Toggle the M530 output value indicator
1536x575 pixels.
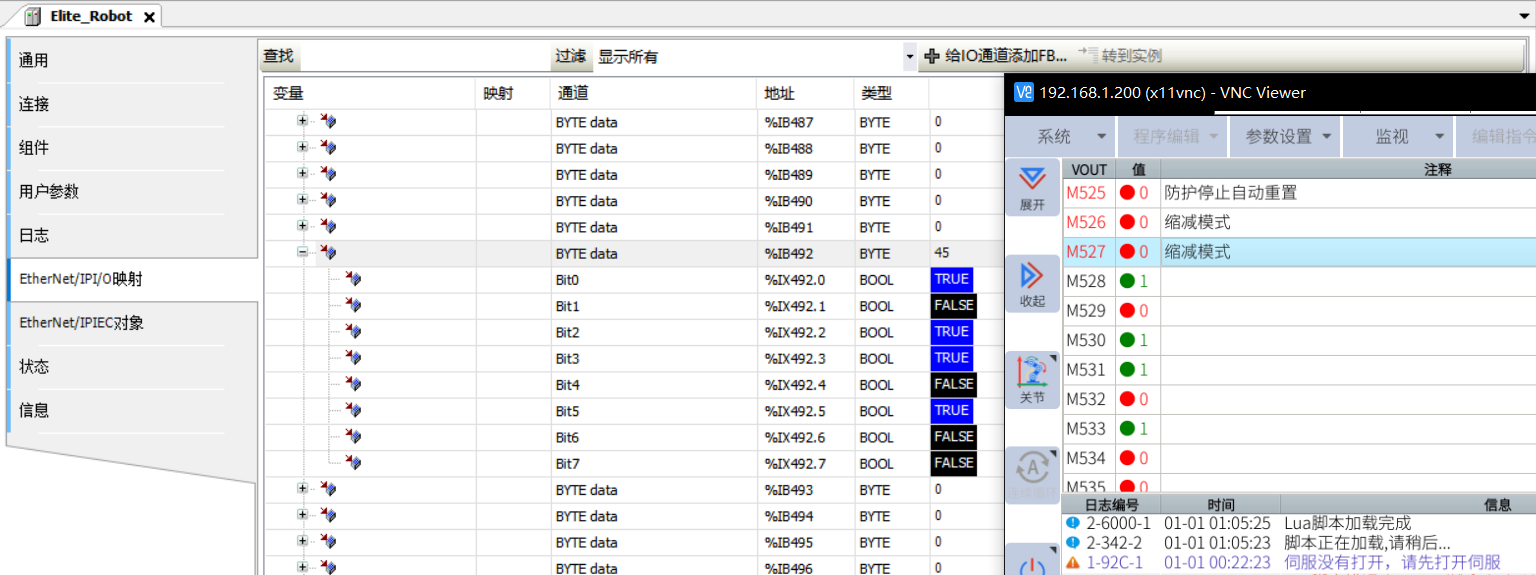click(1127, 340)
